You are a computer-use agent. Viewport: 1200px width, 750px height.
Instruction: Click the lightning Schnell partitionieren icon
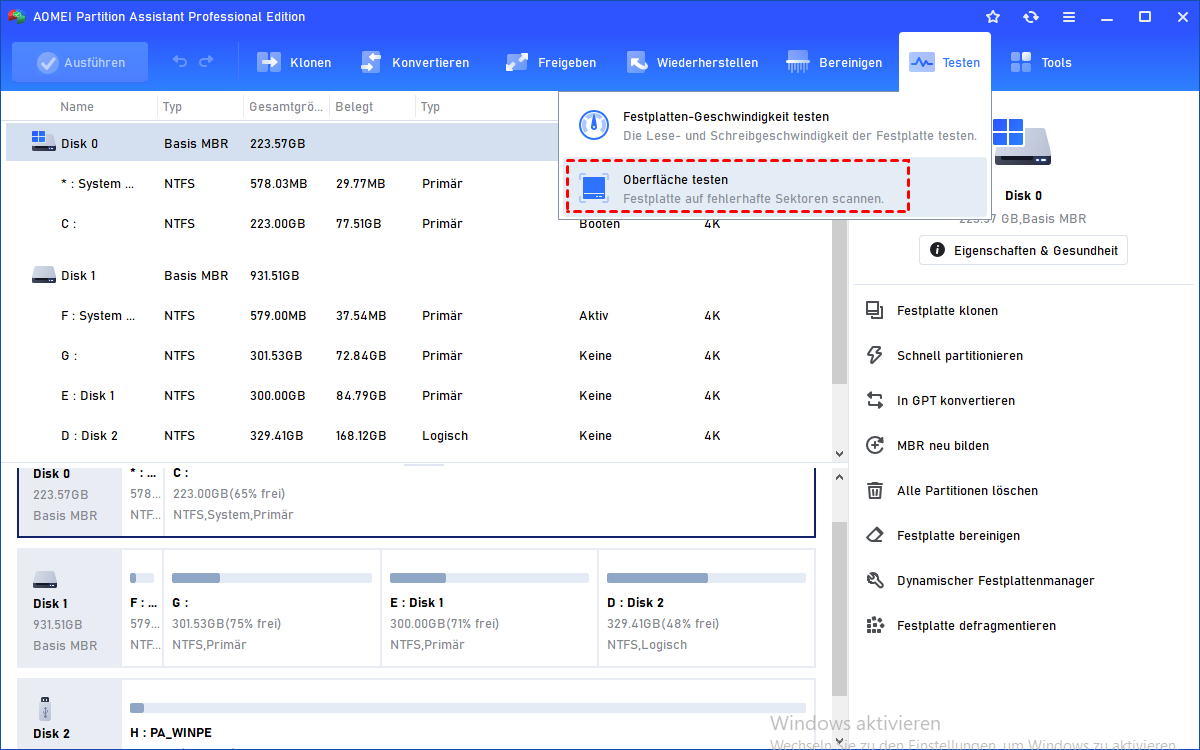(x=875, y=356)
